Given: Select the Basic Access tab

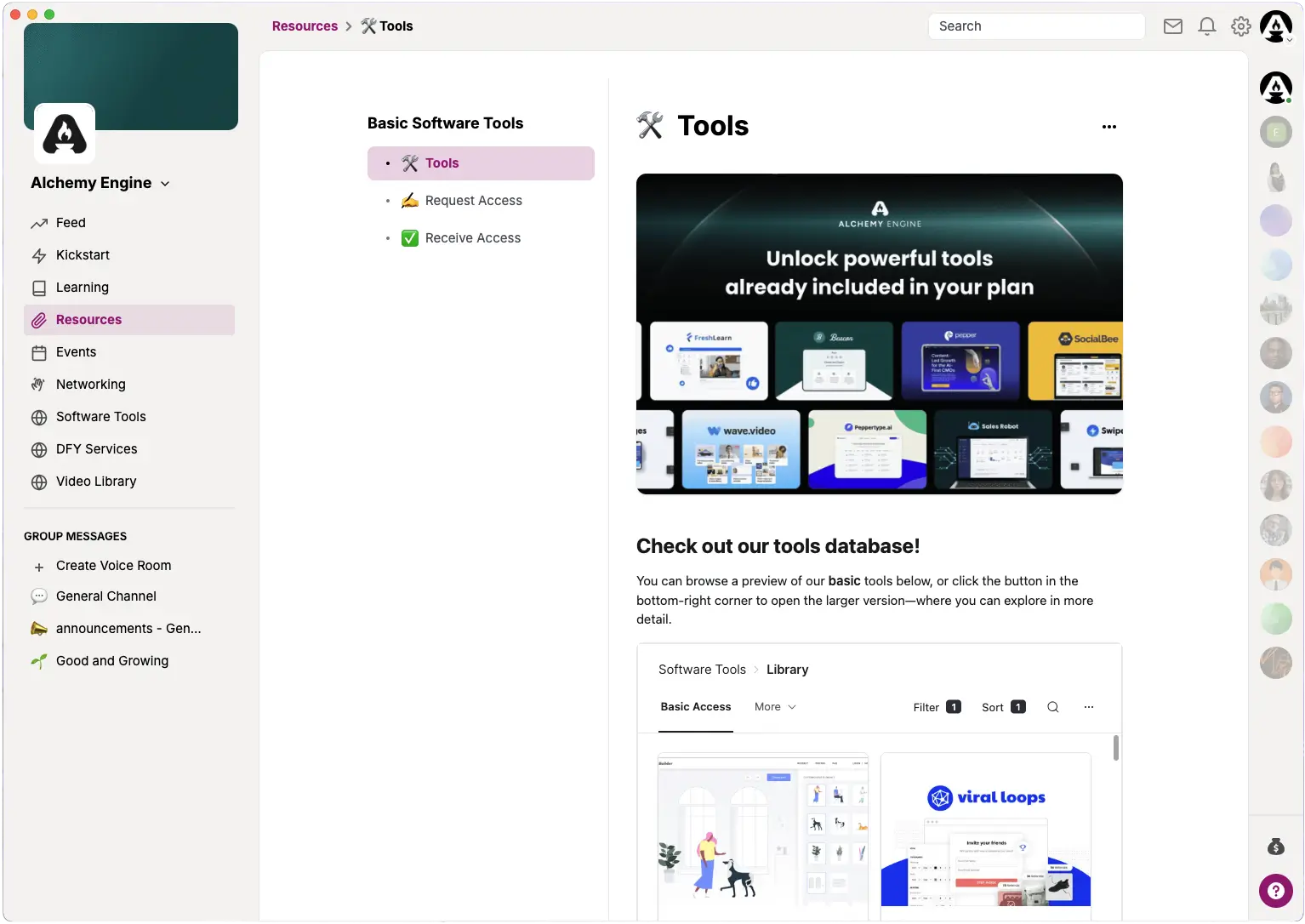Looking at the screenshot, I should click(x=695, y=707).
